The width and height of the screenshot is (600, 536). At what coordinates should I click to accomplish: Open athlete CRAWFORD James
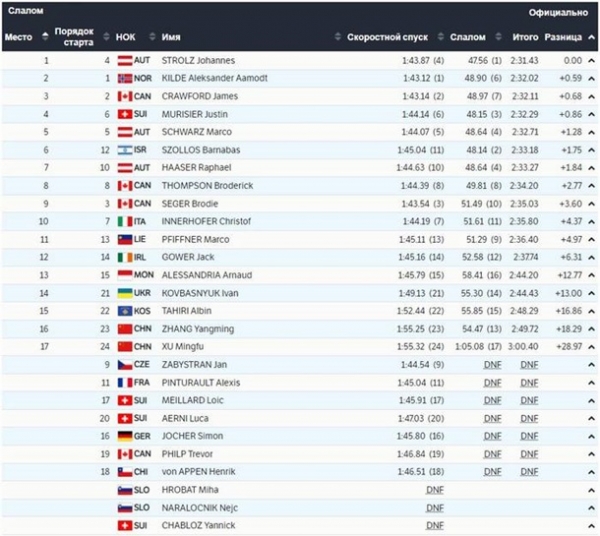coord(199,96)
